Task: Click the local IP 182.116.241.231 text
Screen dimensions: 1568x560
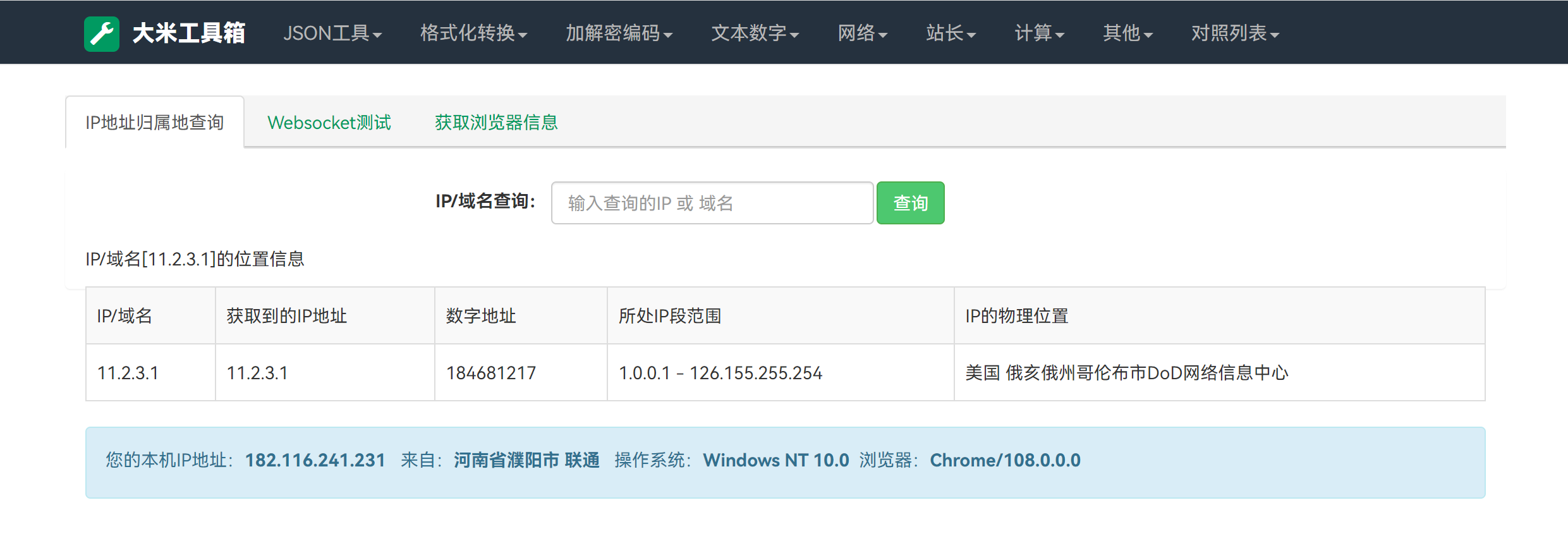Action: pos(315,460)
